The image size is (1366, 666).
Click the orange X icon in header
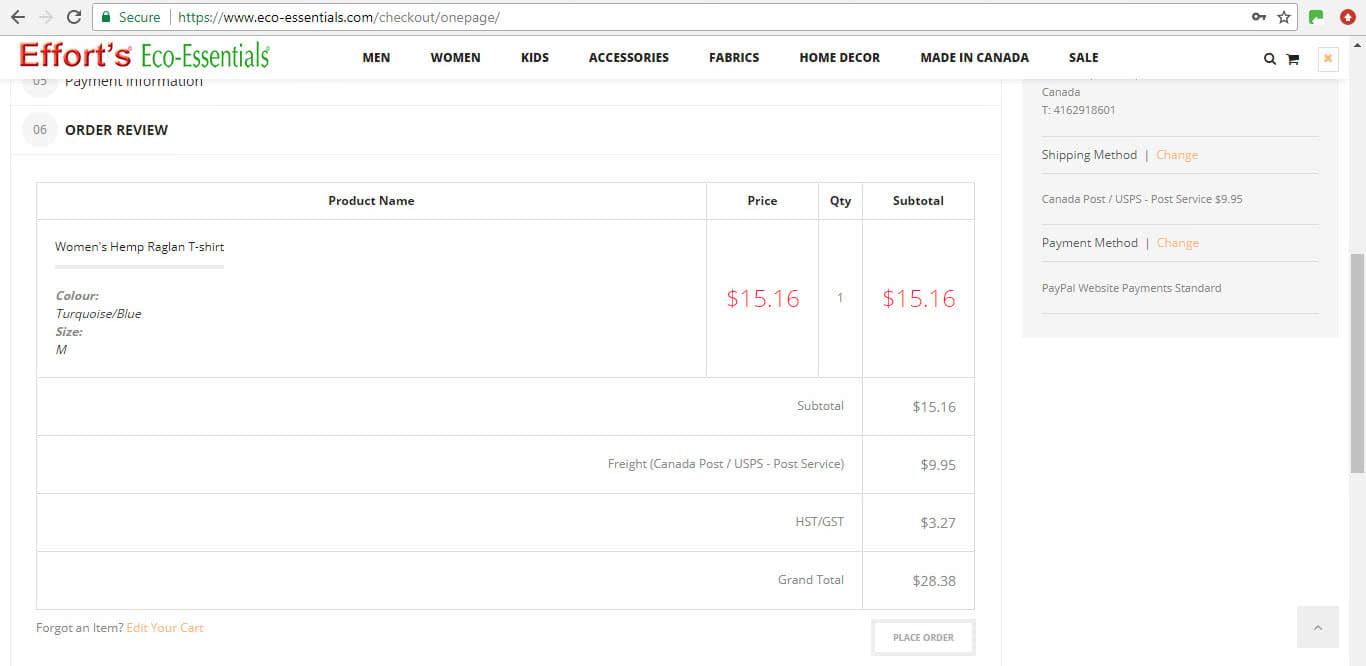[1328, 59]
